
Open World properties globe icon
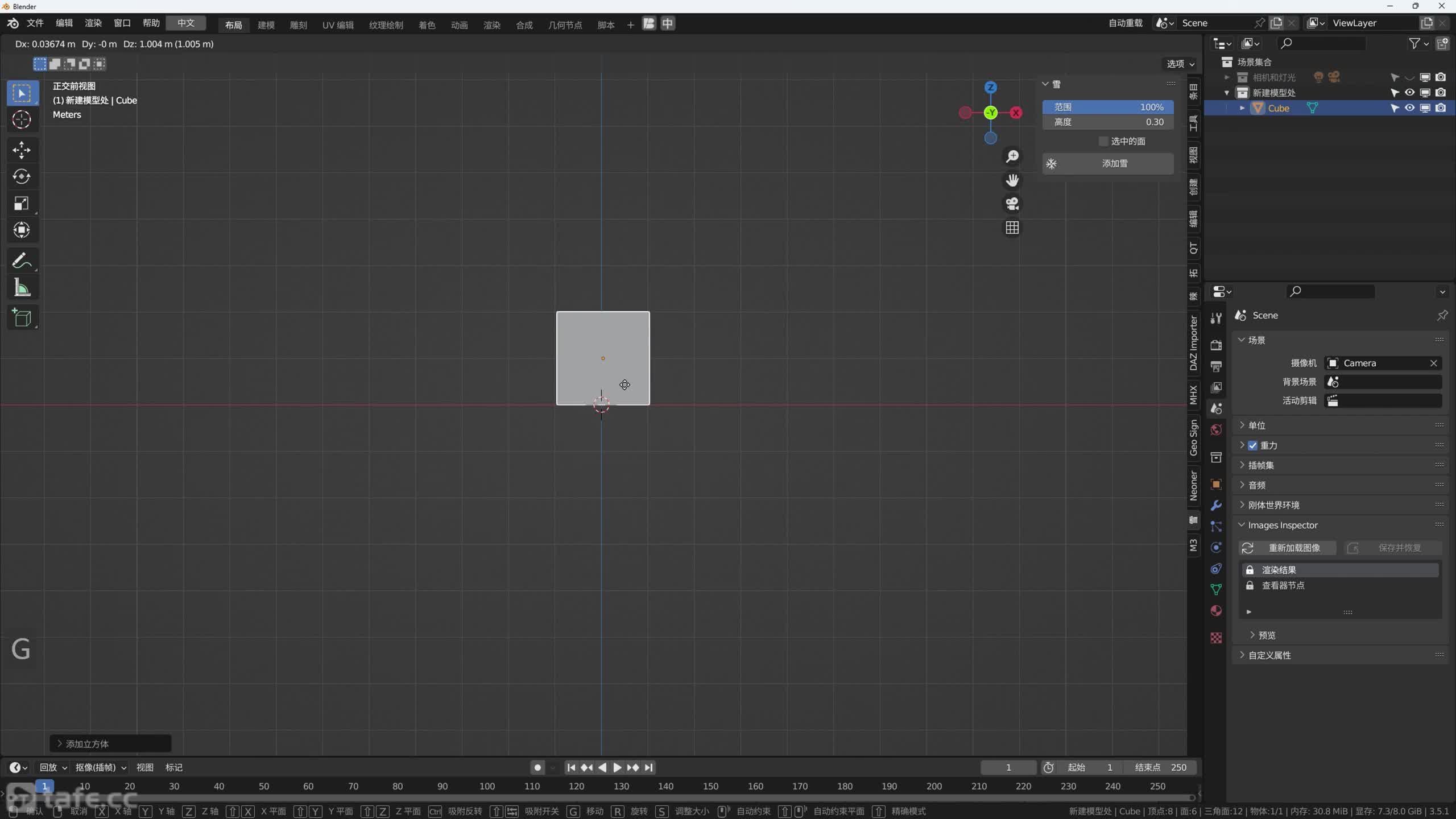(x=1216, y=429)
